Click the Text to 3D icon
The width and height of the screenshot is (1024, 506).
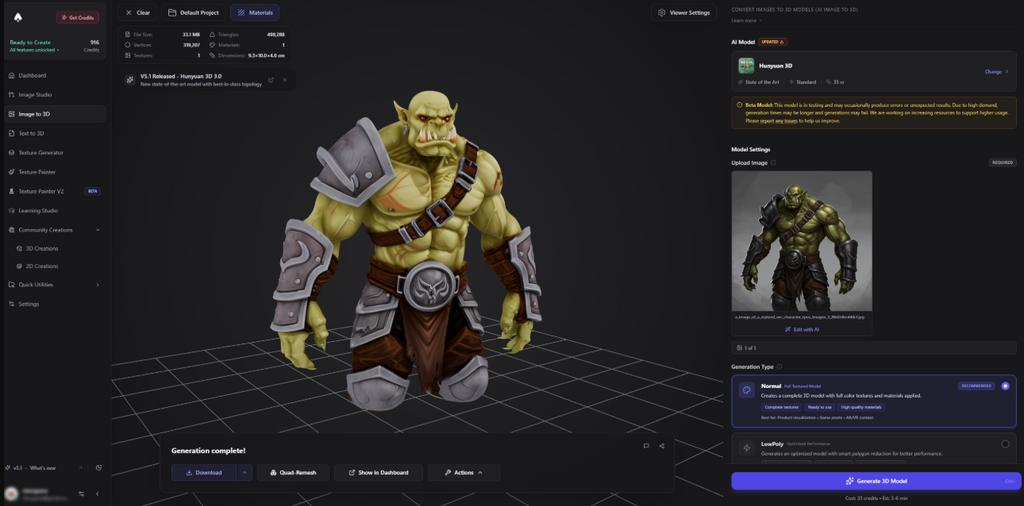tap(12, 133)
